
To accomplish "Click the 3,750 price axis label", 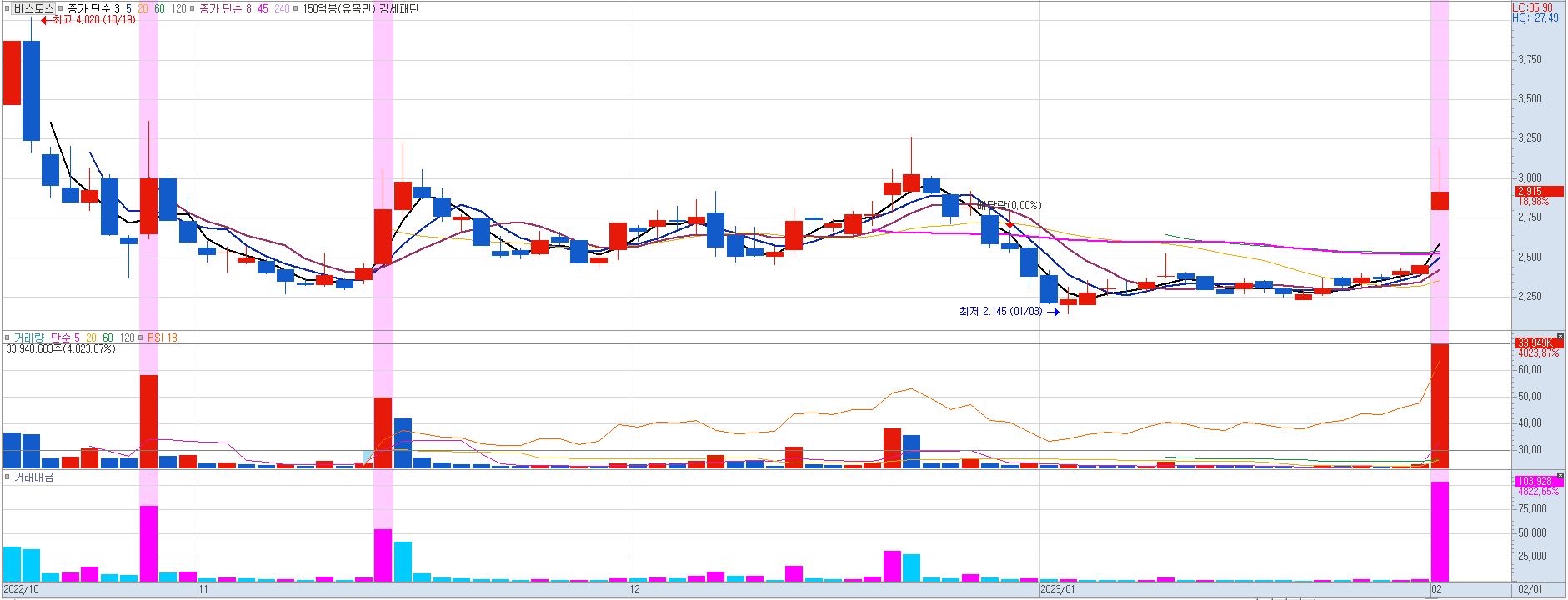I will coord(1530,59).
